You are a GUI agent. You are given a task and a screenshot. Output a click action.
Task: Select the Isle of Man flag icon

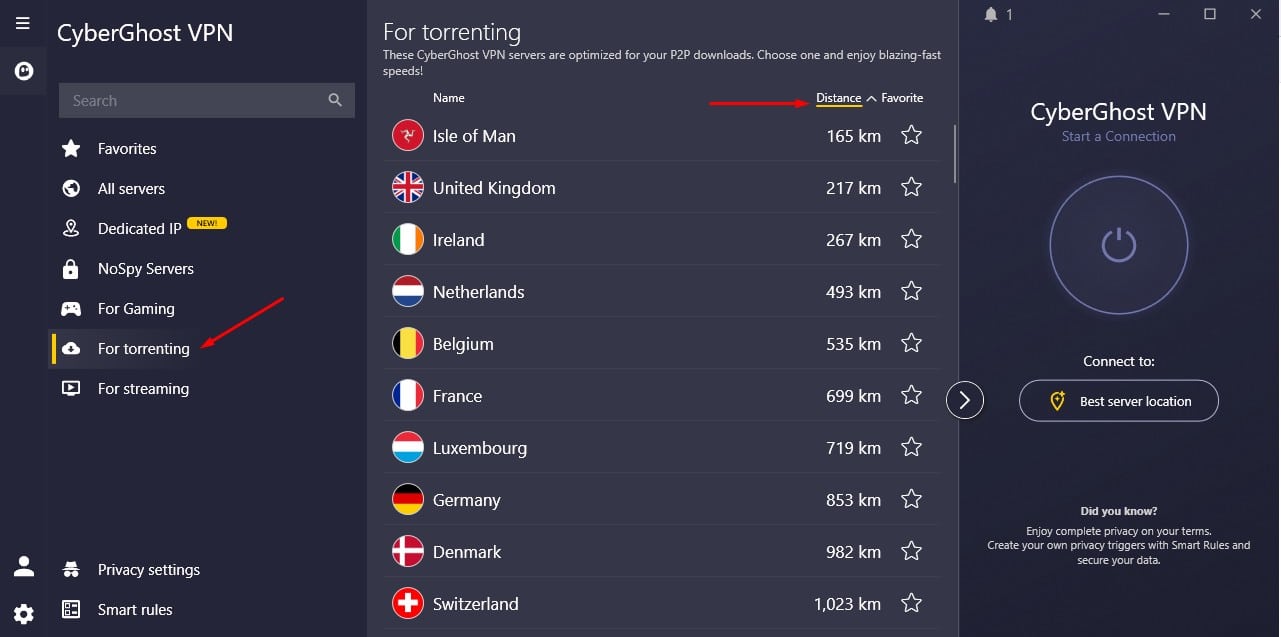pyautogui.click(x=408, y=135)
